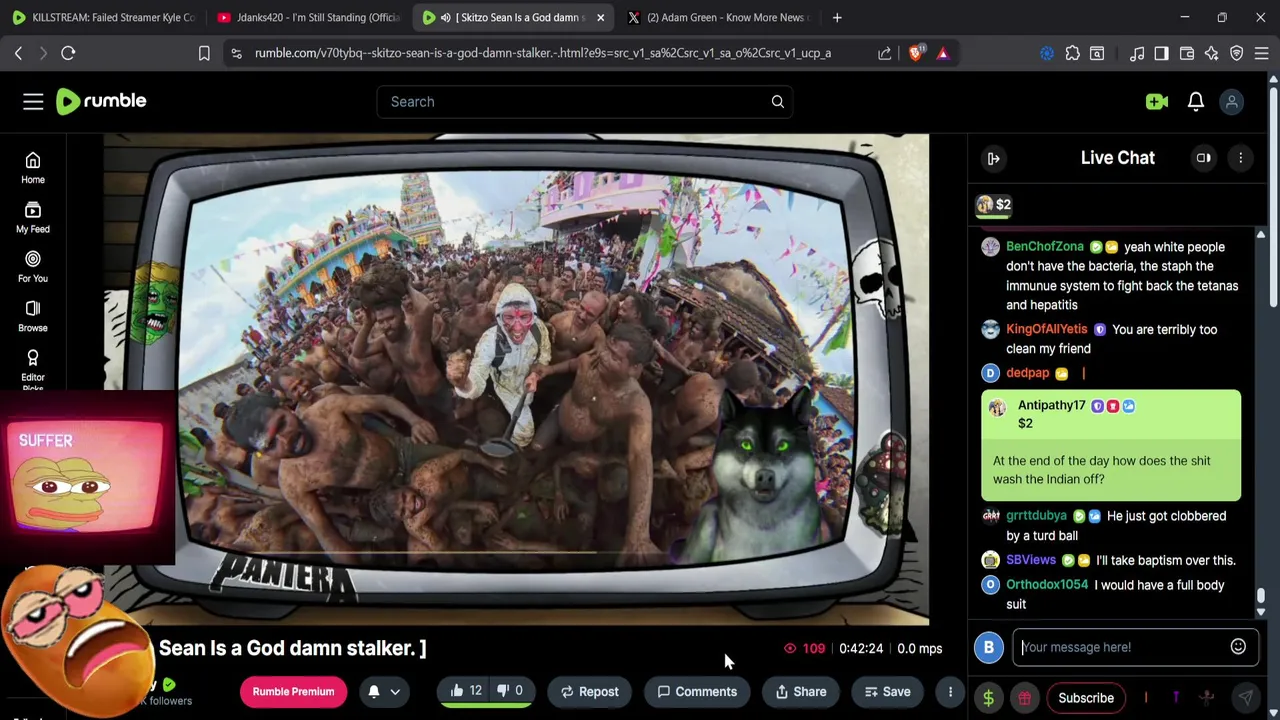Viewport: 1280px width, 720px height.
Task: Like the video with thumbs up
Action: tap(466, 691)
